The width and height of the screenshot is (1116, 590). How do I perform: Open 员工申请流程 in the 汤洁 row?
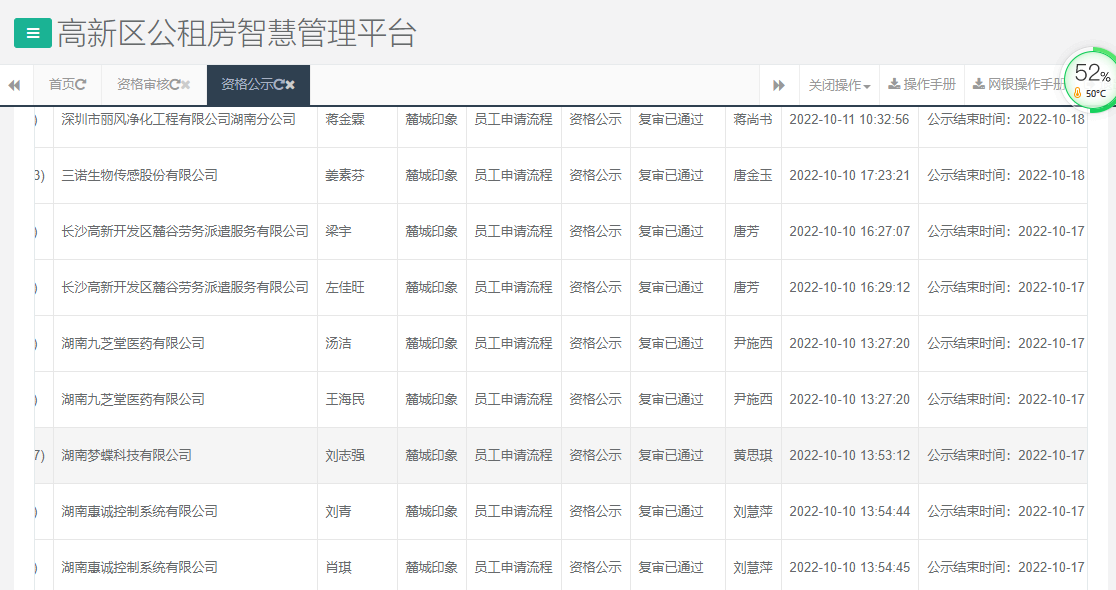click(x=514, y=343)
